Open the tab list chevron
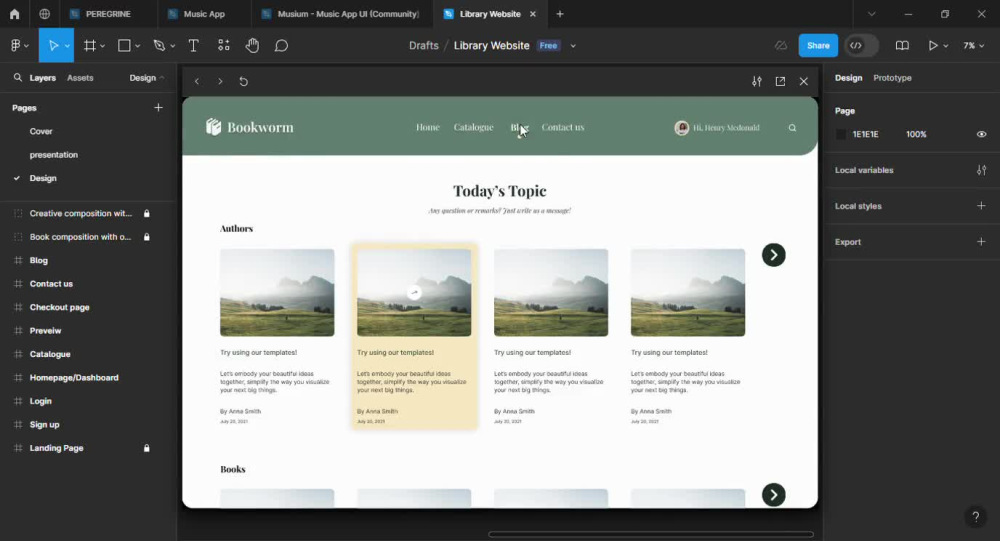 pos(871,13)
